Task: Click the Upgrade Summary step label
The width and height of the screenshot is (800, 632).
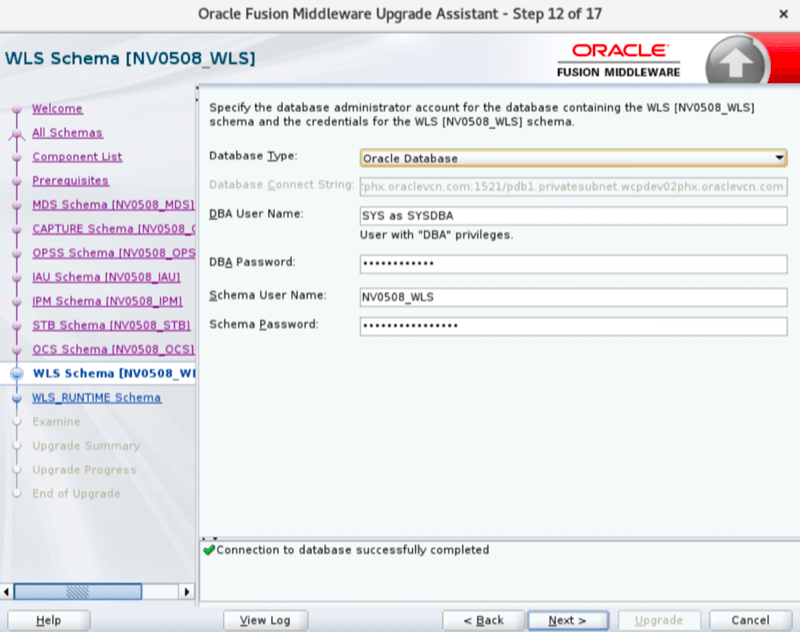Action: pos(86,446)
